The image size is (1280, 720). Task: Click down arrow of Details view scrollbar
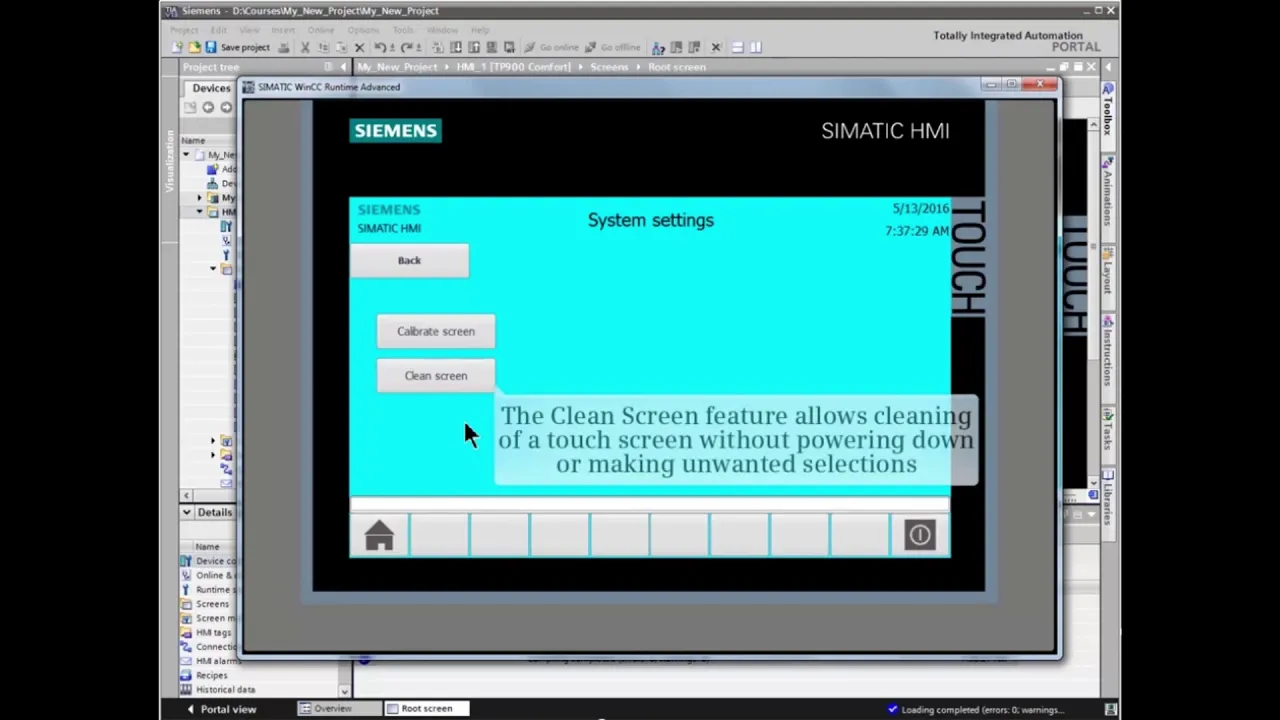click(344, 691)
